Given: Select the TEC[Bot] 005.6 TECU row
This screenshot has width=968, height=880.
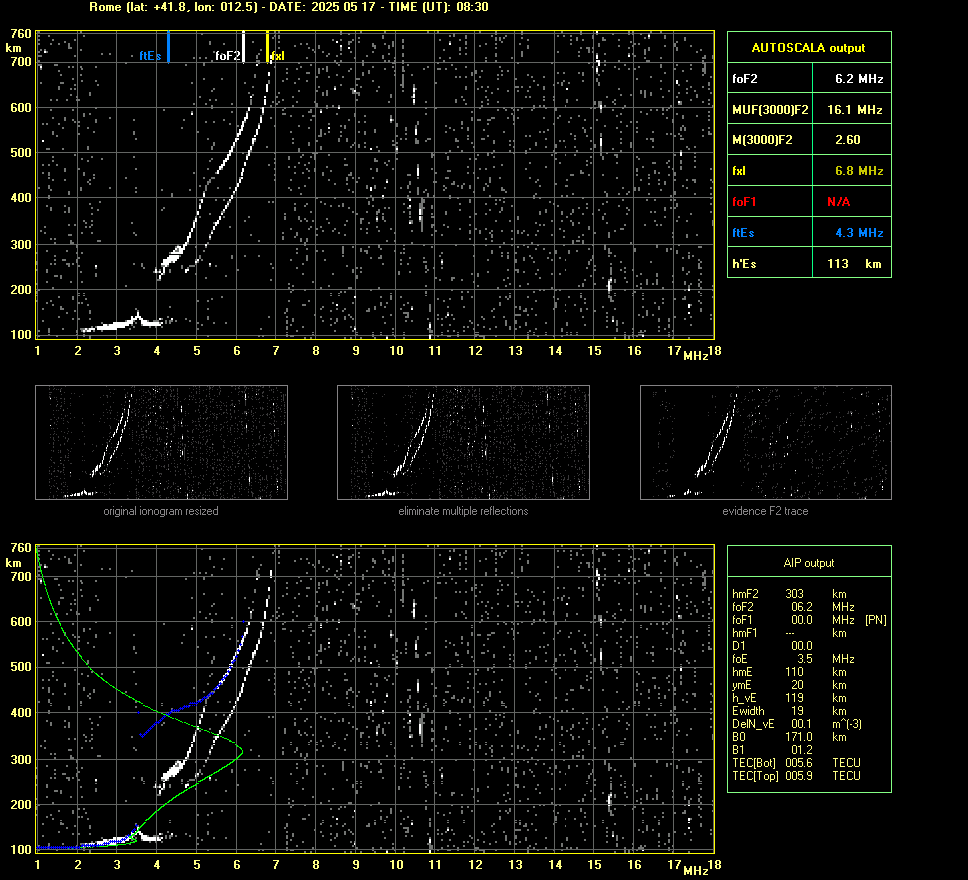Looking at the screenshot, I should pyautogui.click(x=796, y=763).
